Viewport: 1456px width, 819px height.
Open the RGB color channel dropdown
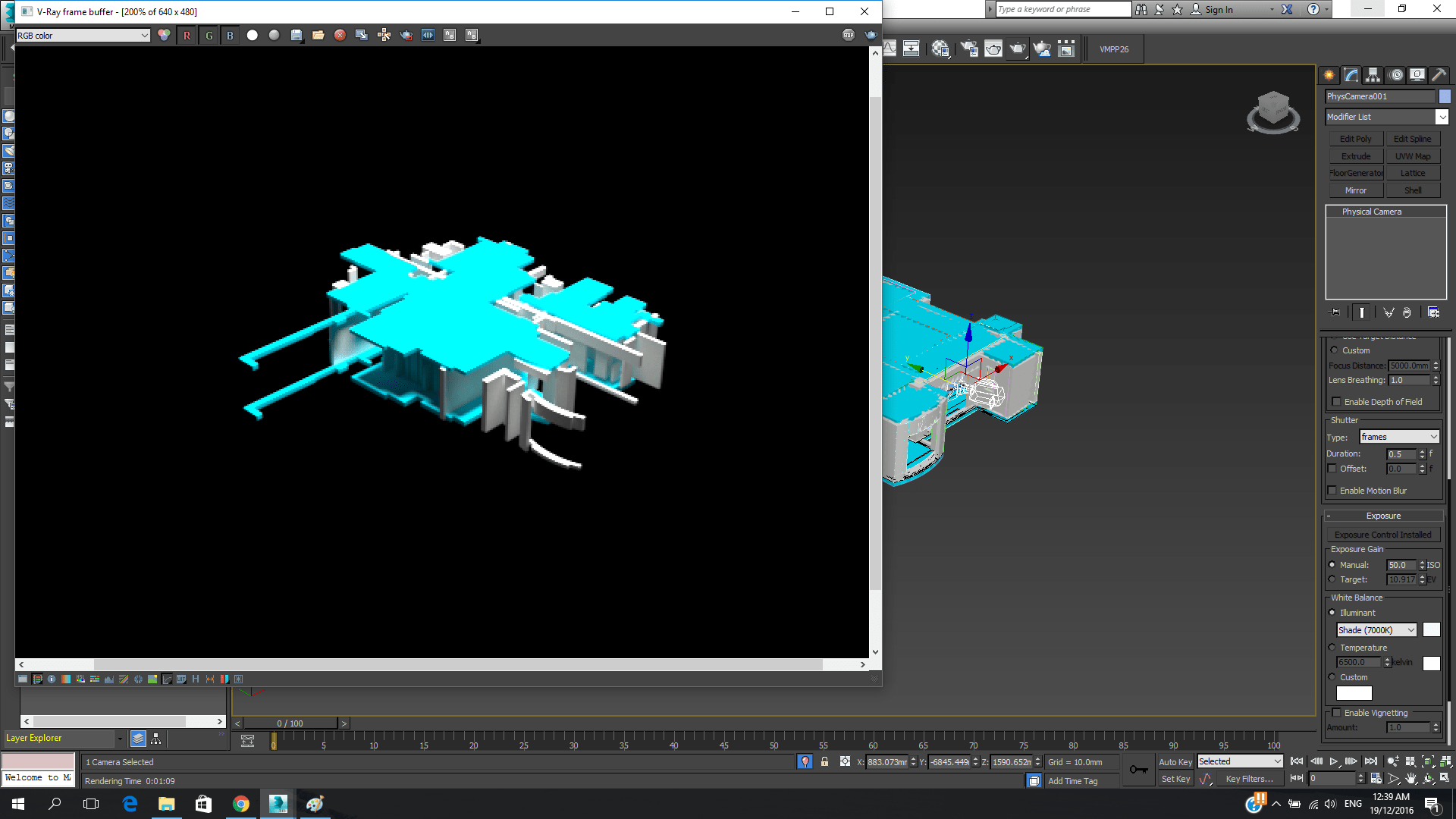pos(83,36)
